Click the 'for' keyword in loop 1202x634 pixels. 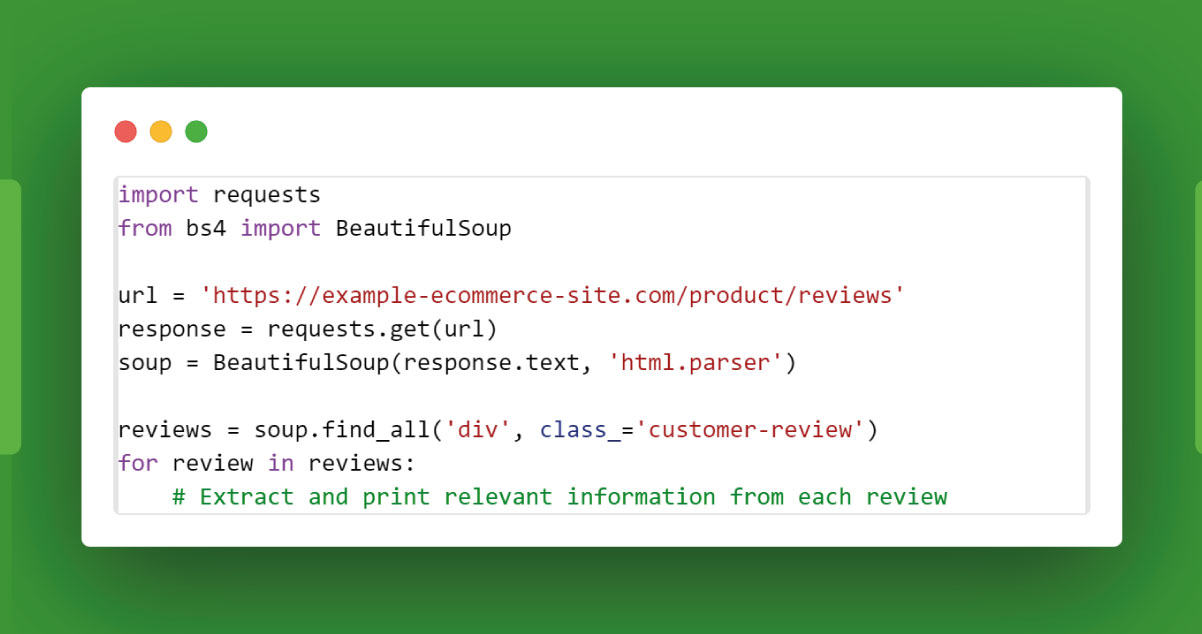click(x=137, y=464)
